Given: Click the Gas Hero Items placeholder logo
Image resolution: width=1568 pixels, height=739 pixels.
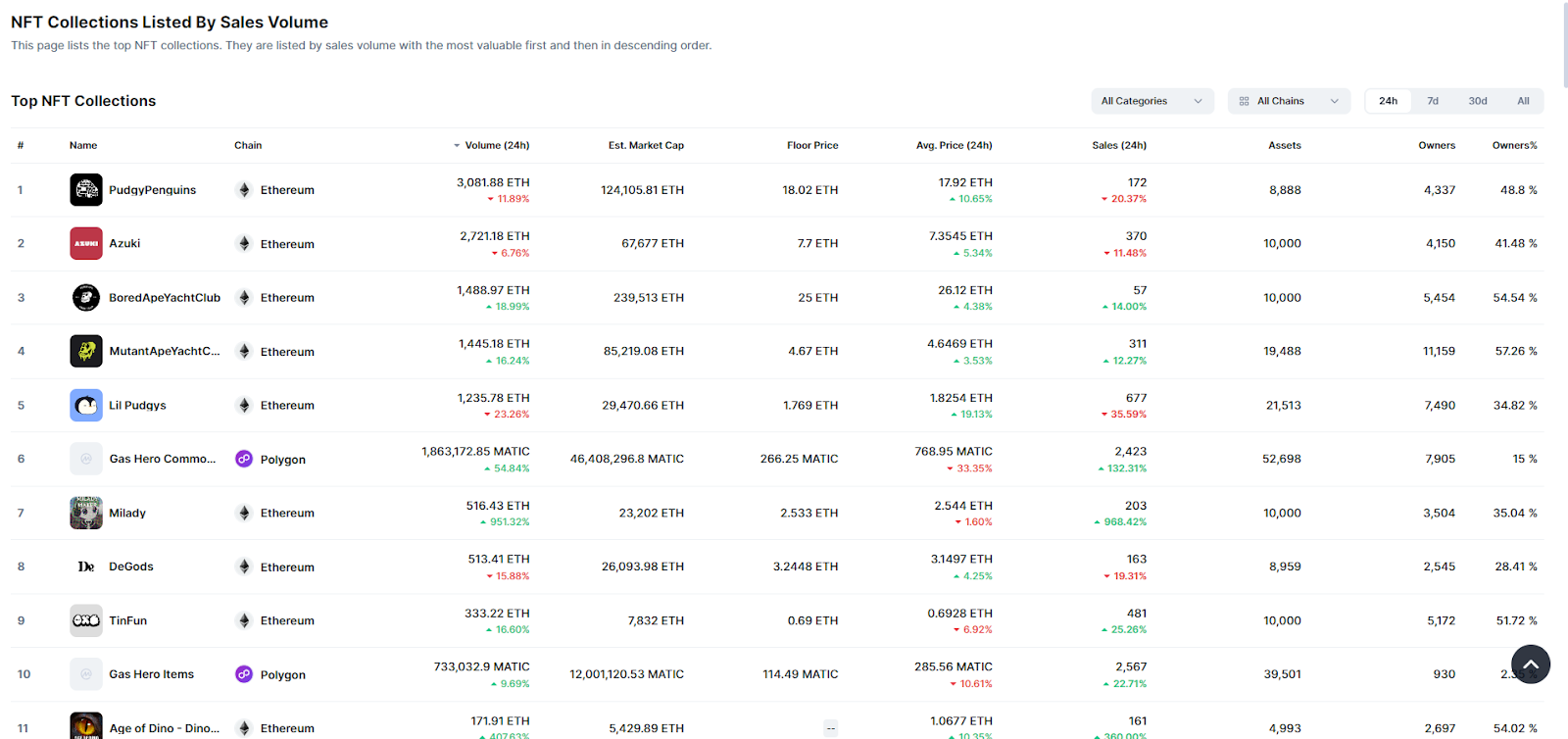Looking at the screenshot, I should tap(86, 674).
